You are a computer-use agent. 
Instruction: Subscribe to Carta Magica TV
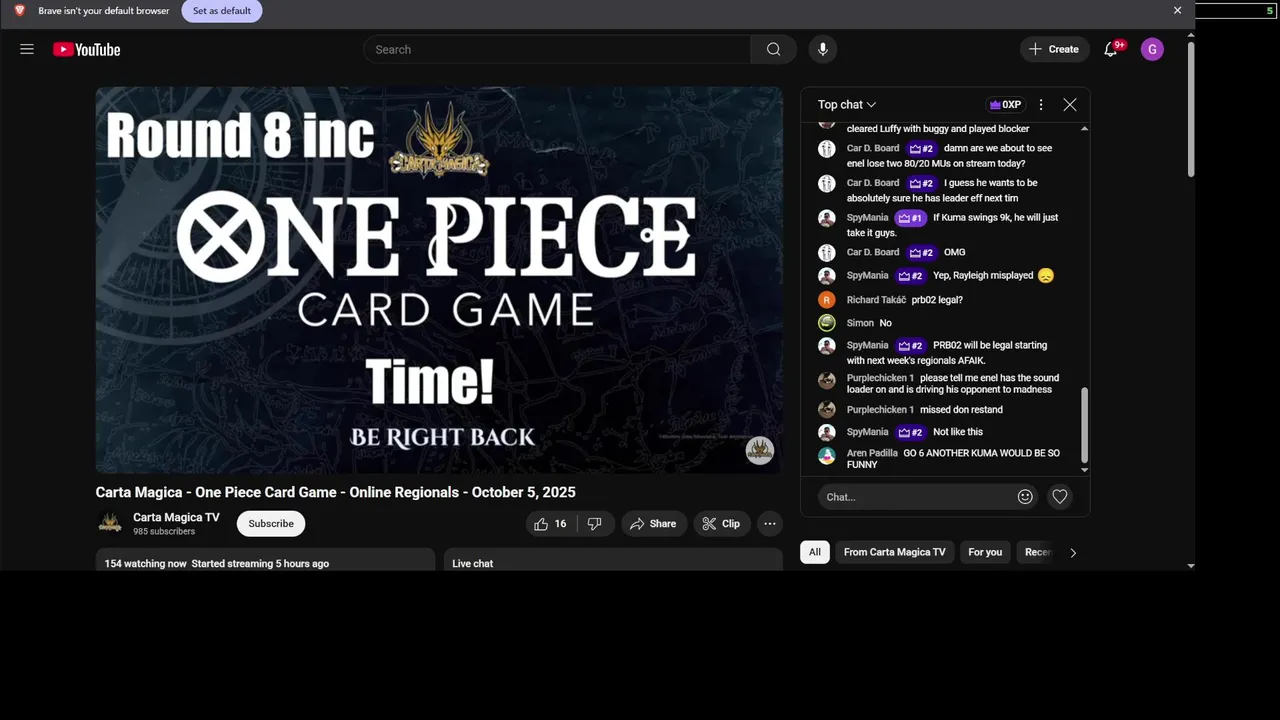pyautogui.click(x=271, y=524)
